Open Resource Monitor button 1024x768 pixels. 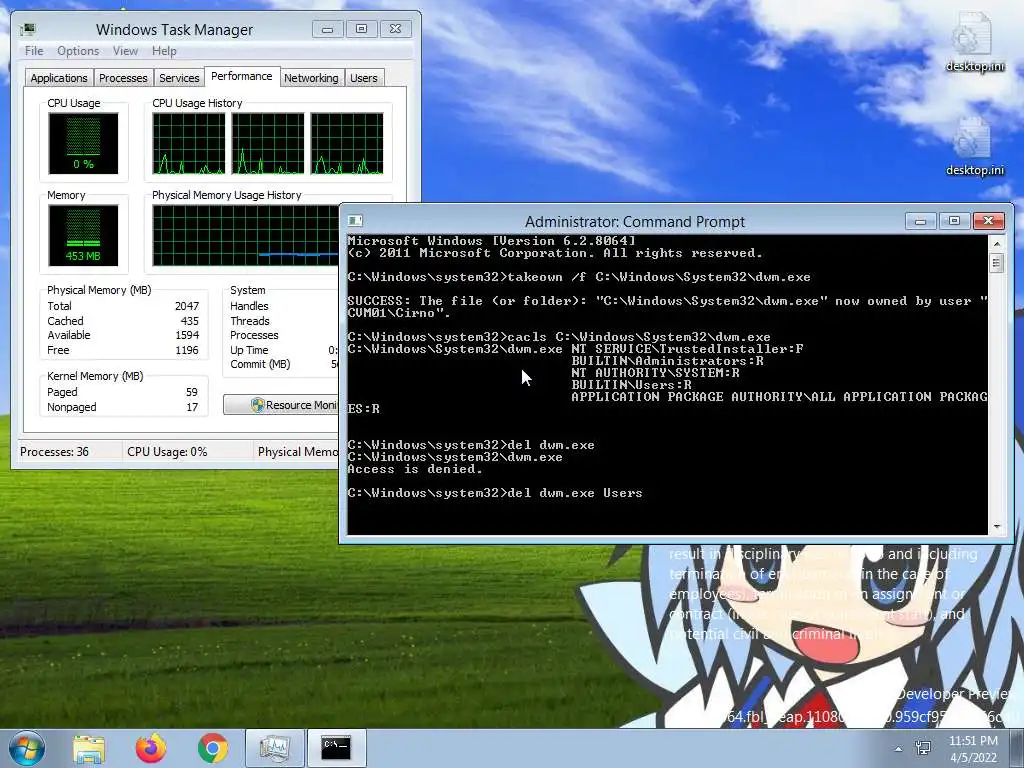pos(281,405)
